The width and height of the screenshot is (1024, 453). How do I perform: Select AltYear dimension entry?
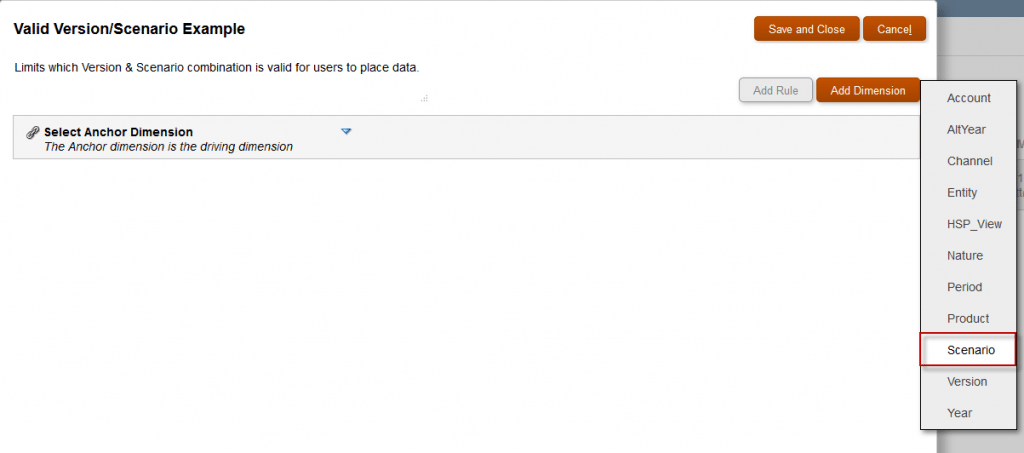click(968, 129)
